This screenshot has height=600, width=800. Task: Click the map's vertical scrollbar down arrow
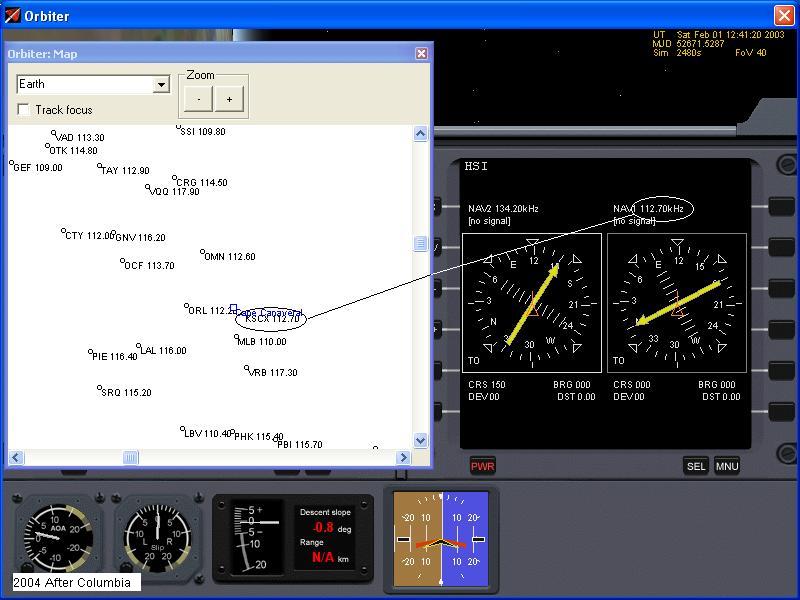[x=420, y=440]
